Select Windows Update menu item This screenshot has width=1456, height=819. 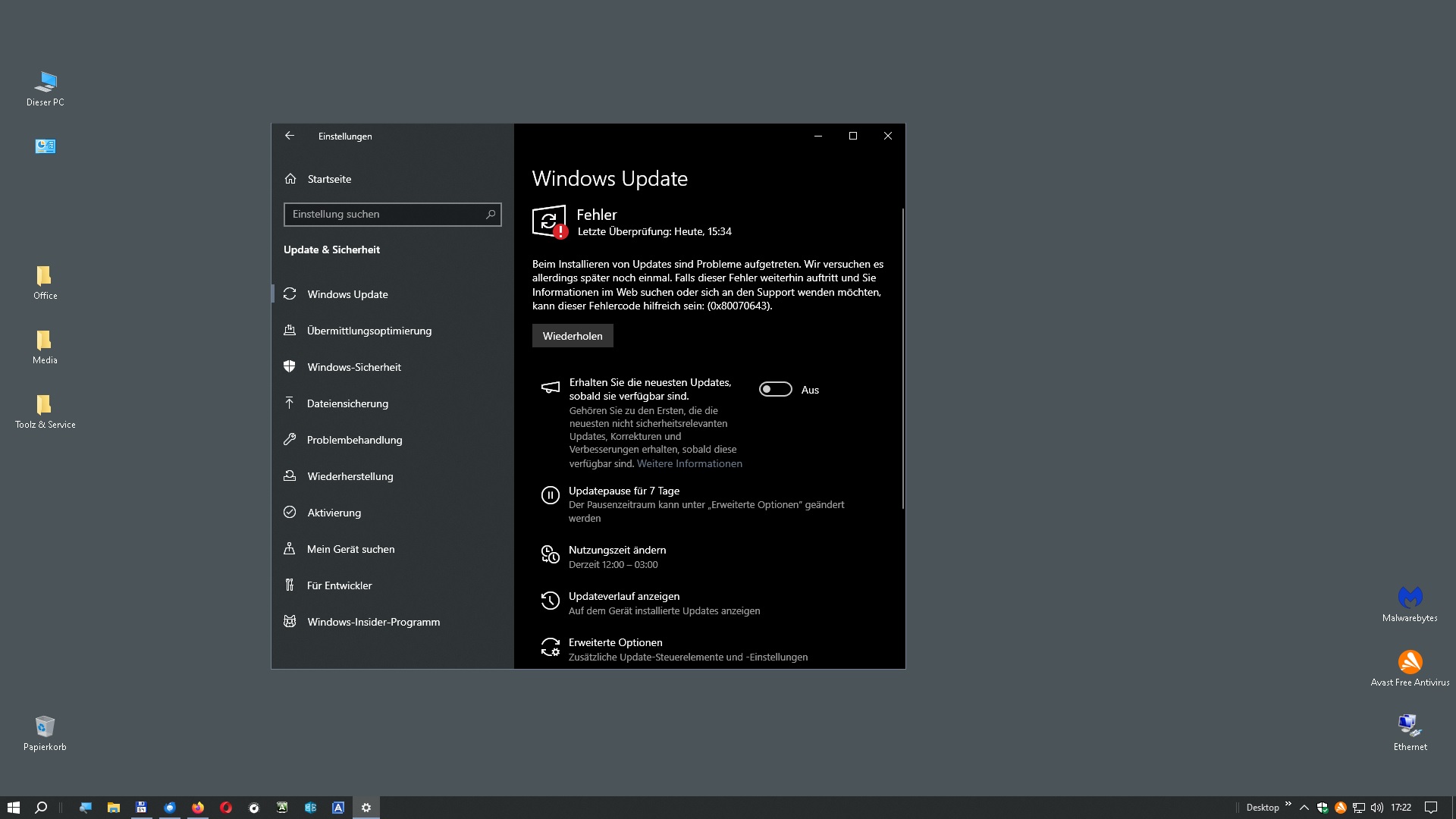click(348, 294)
